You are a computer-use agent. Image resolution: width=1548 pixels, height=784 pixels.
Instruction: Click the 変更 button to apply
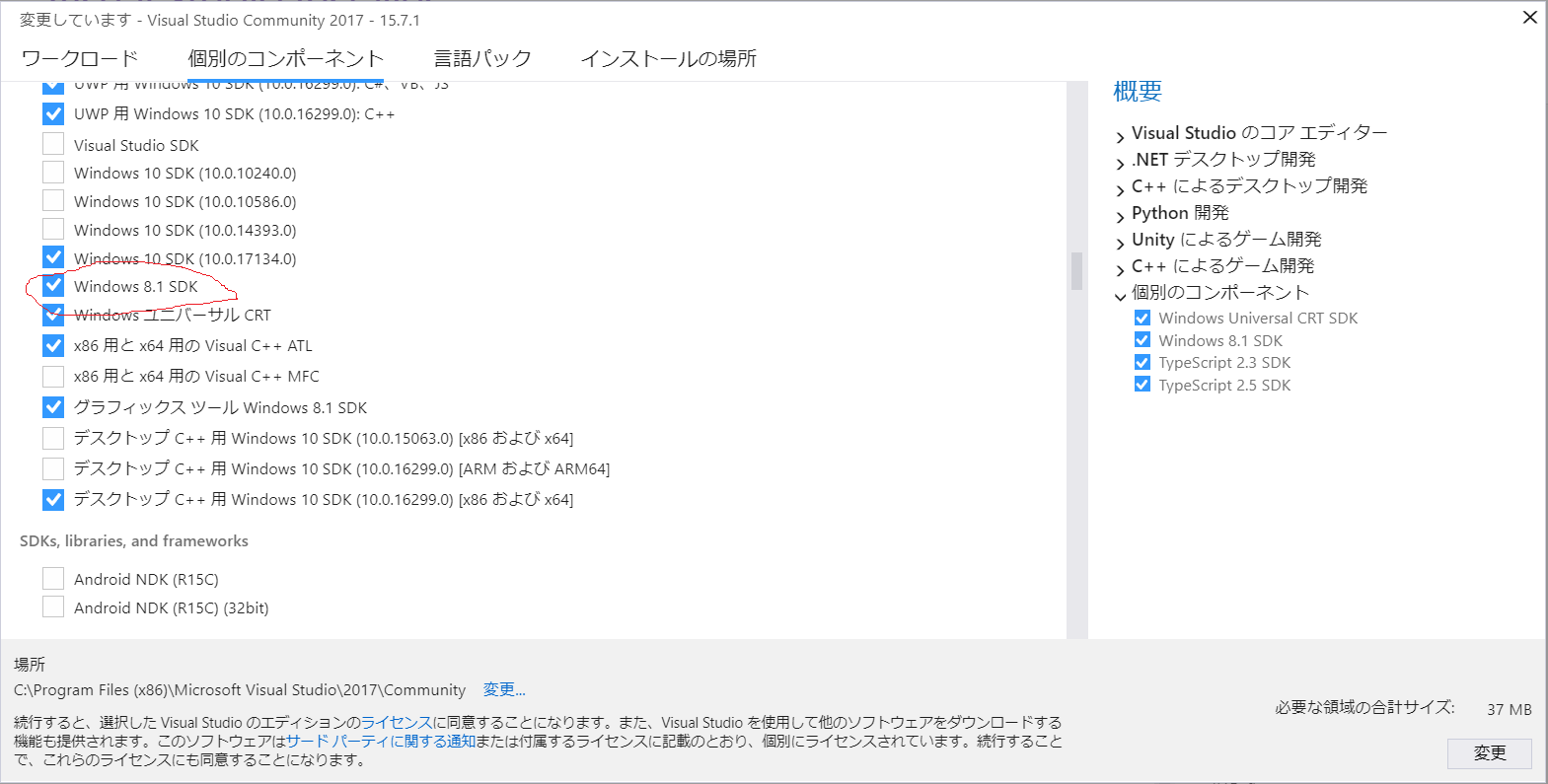click(1490, 753)
